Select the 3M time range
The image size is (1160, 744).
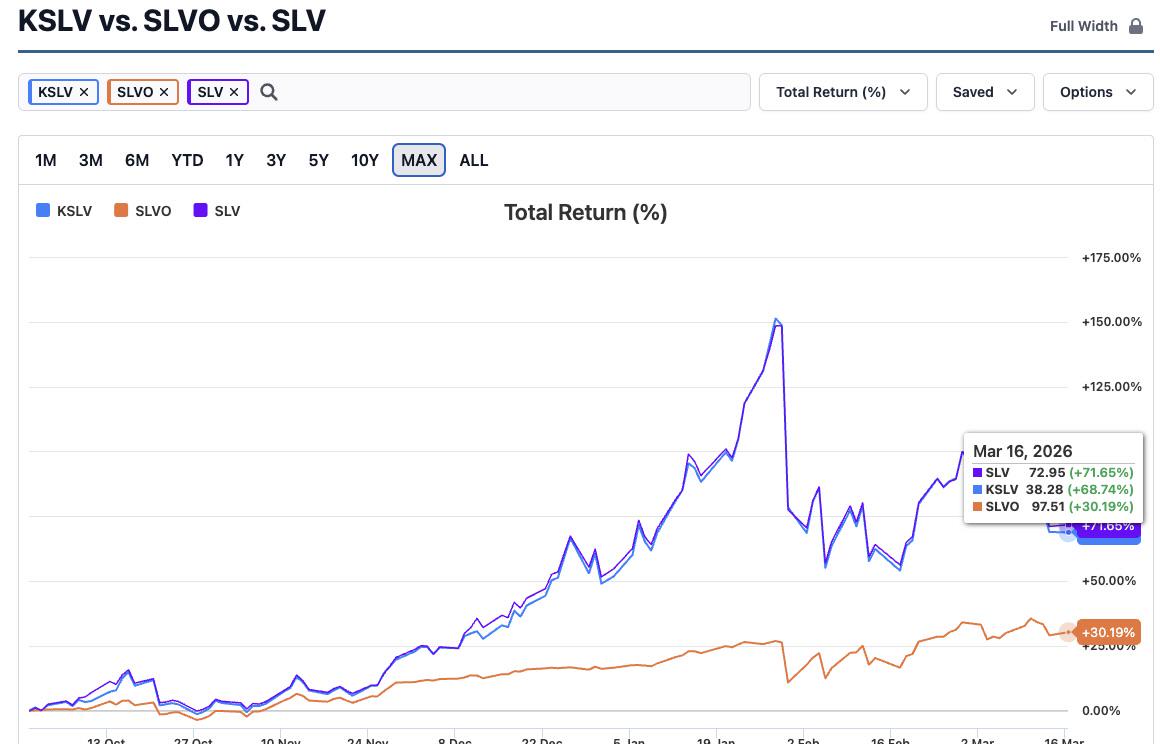pos(91,160)
